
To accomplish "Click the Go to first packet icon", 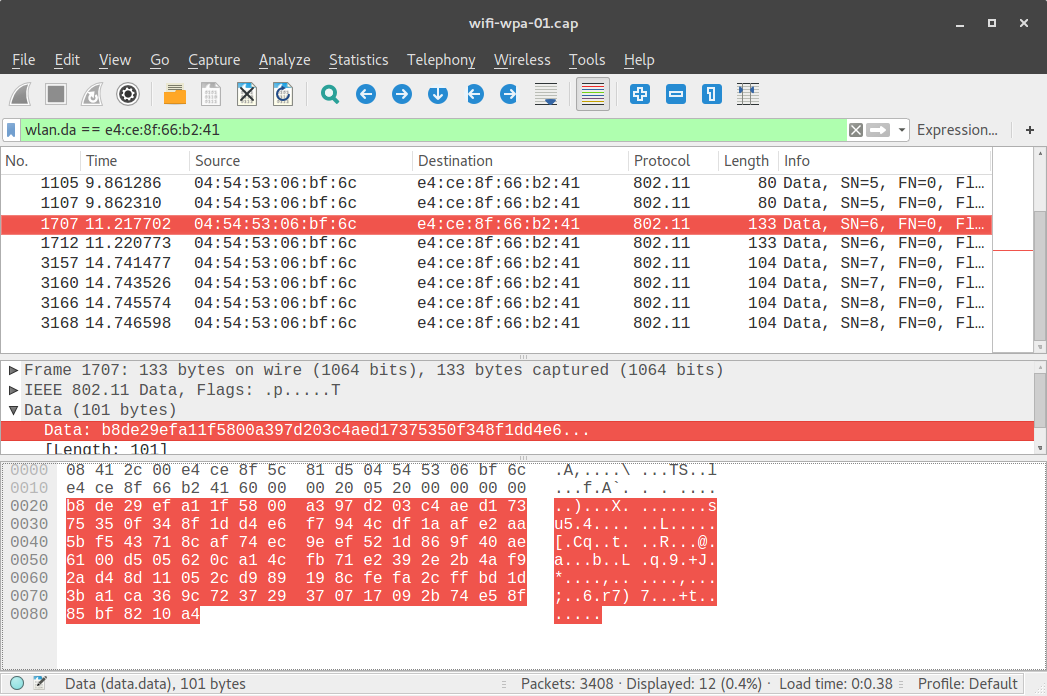I will [x=472, y=93].
